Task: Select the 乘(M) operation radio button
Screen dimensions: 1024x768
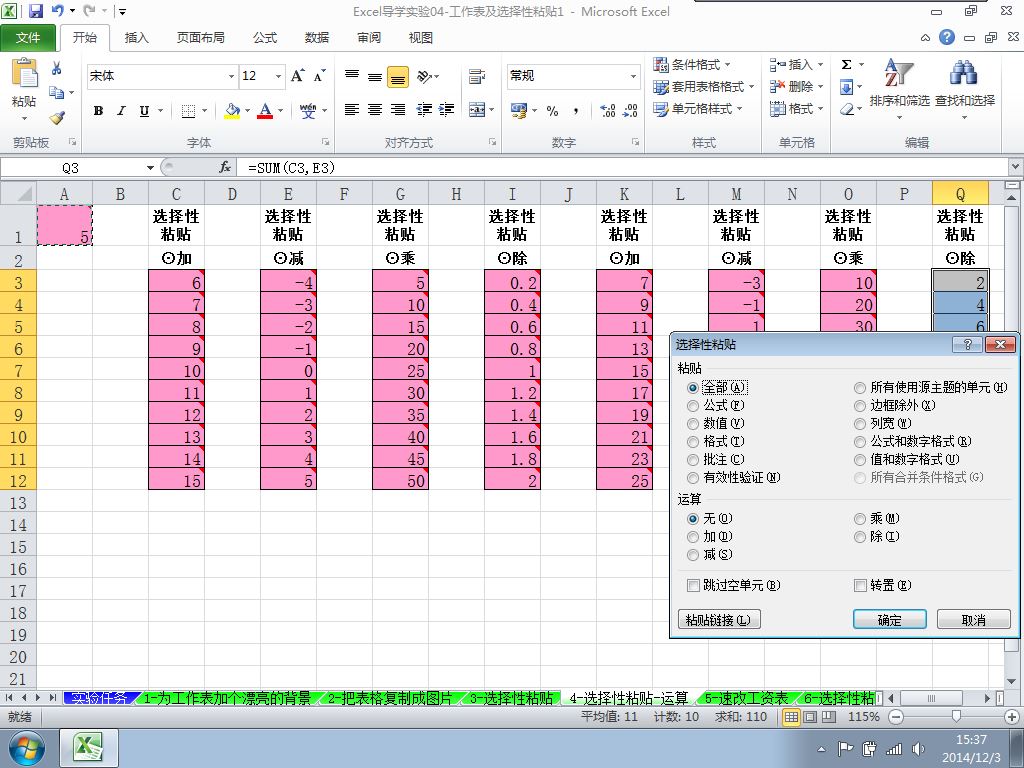Action: 860,519
